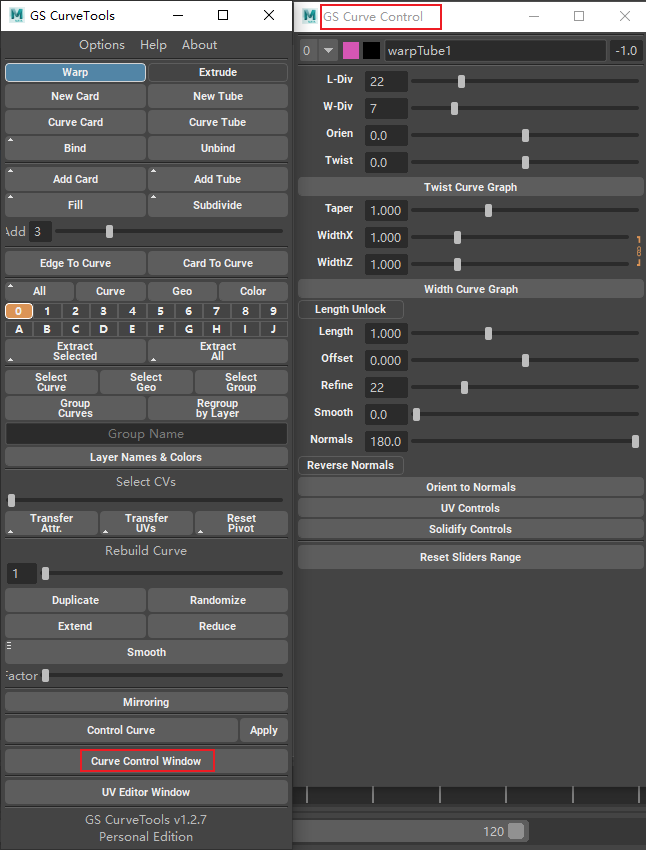Viewport: 646px width, 850px height.
Task: Open the About menu
Action: point(199,45)
